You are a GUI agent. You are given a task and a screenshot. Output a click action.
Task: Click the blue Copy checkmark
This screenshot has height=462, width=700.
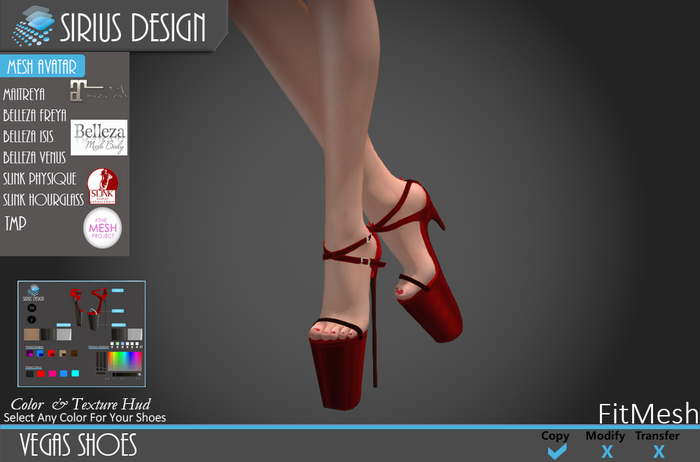[x=557, y=451]
